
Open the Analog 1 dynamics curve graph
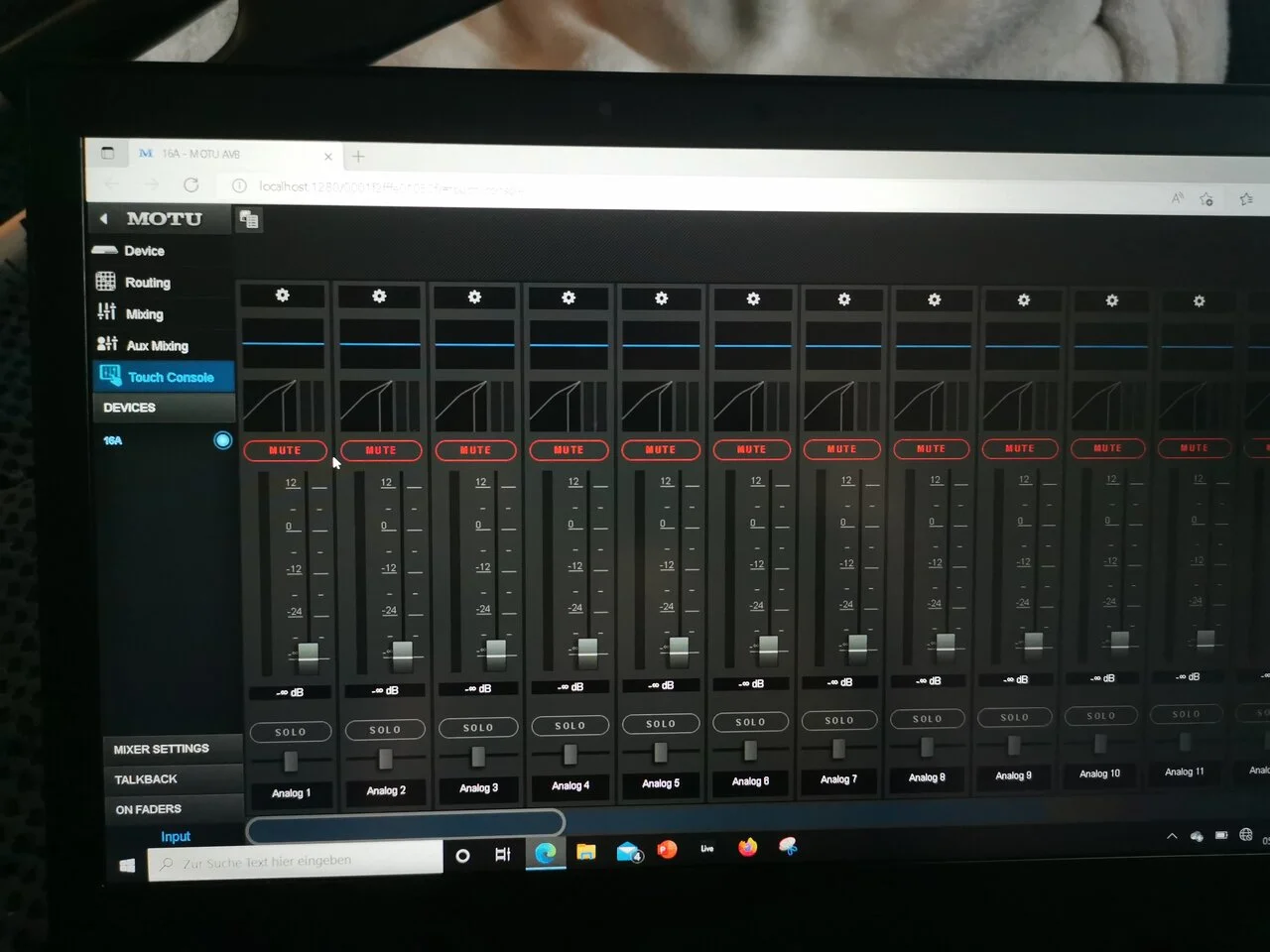pos(284,405)
